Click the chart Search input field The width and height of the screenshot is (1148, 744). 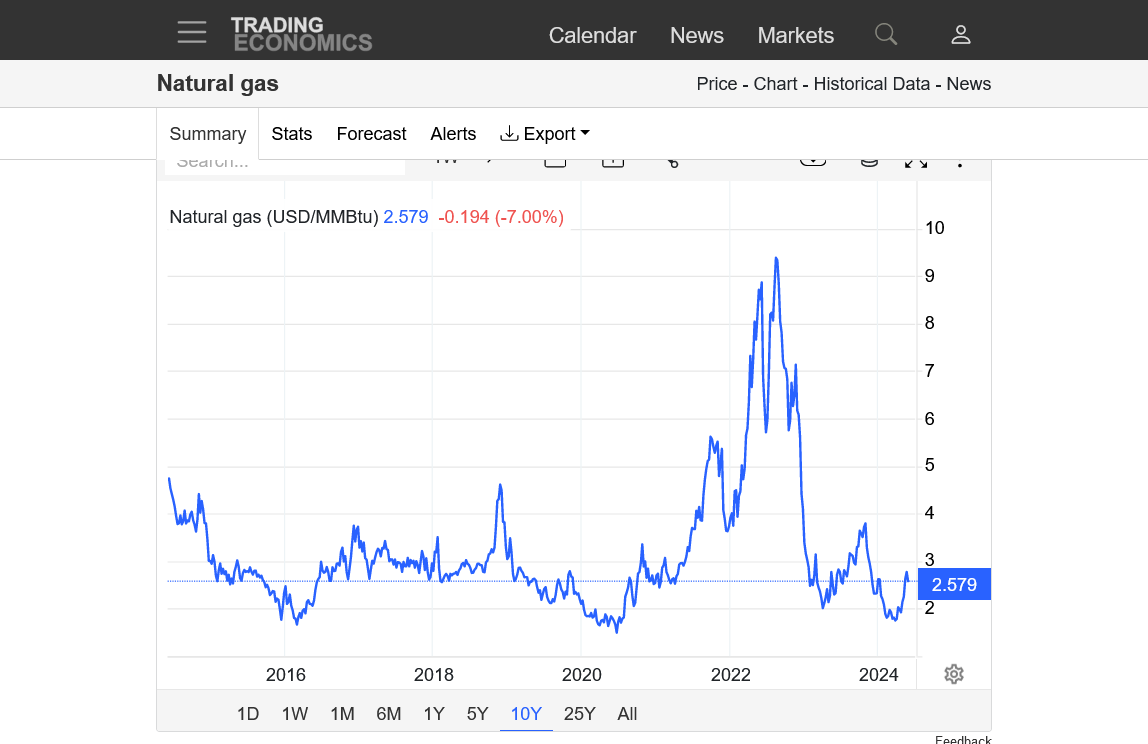[284, 165]
